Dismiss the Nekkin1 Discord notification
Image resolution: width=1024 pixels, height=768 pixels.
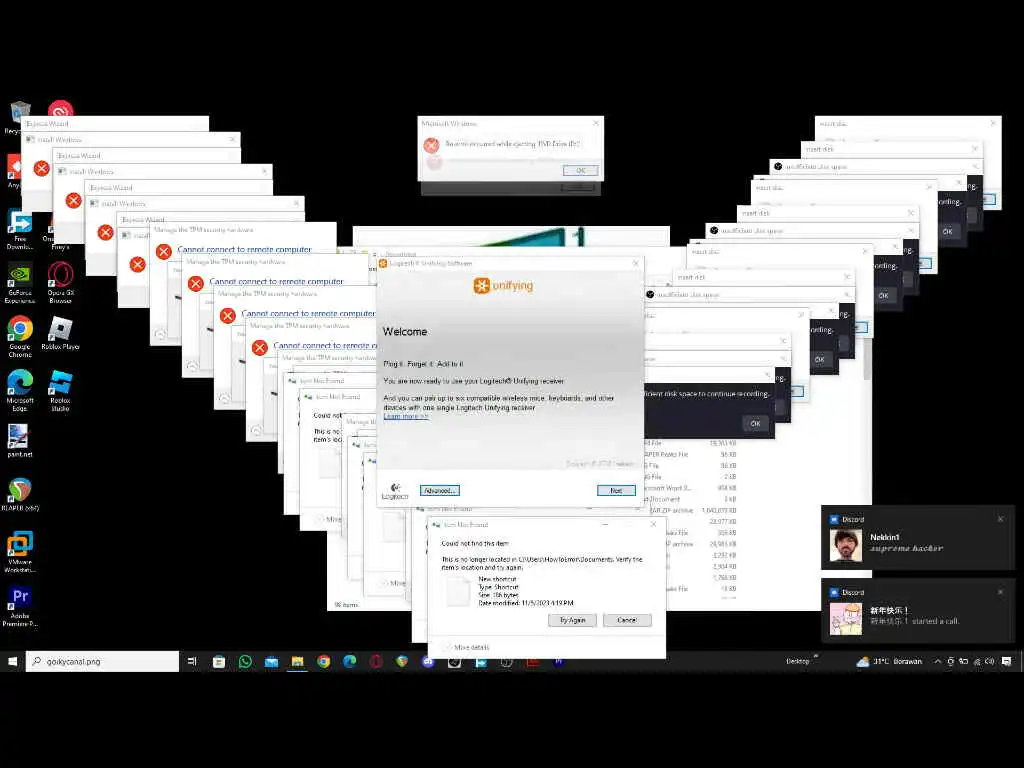coord(1000,519)
